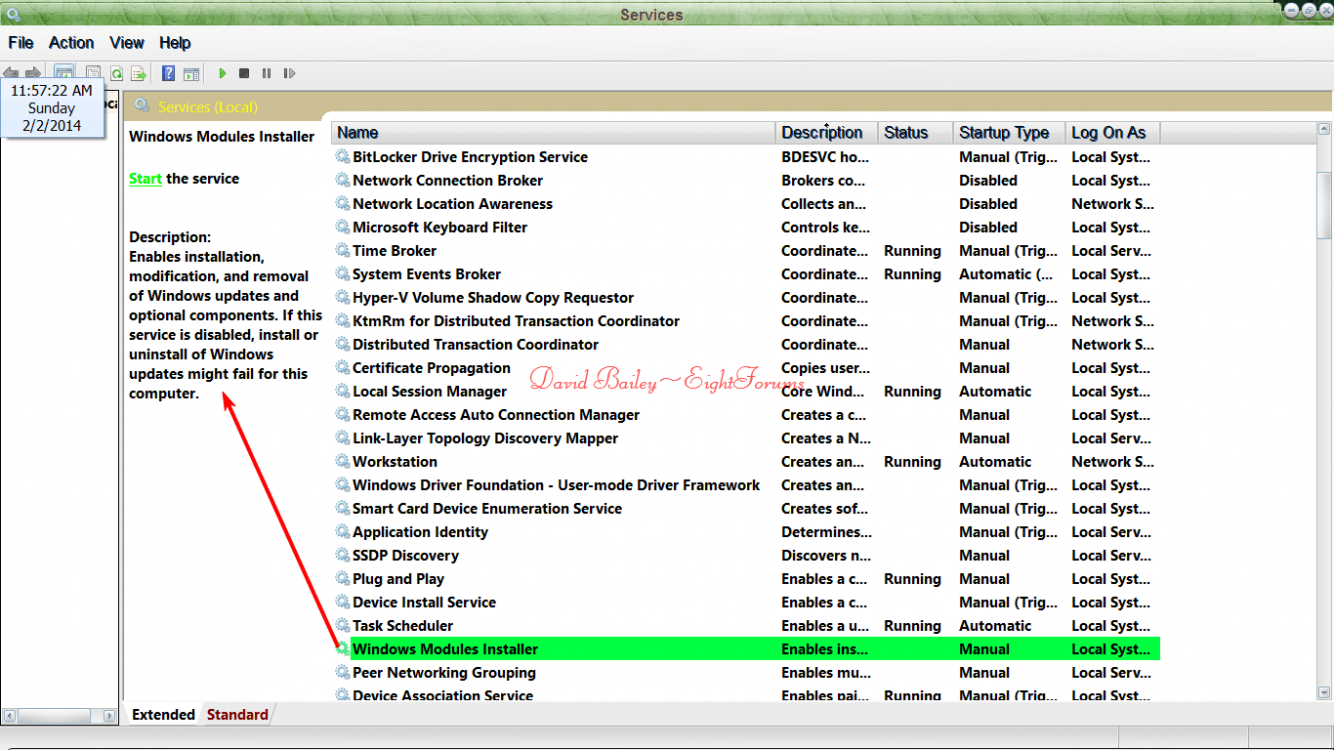This screenshot has width=1334, height=750.
Task: Click Disabled startup type of Network Connection Broker
Action: [x=988, y=181]
